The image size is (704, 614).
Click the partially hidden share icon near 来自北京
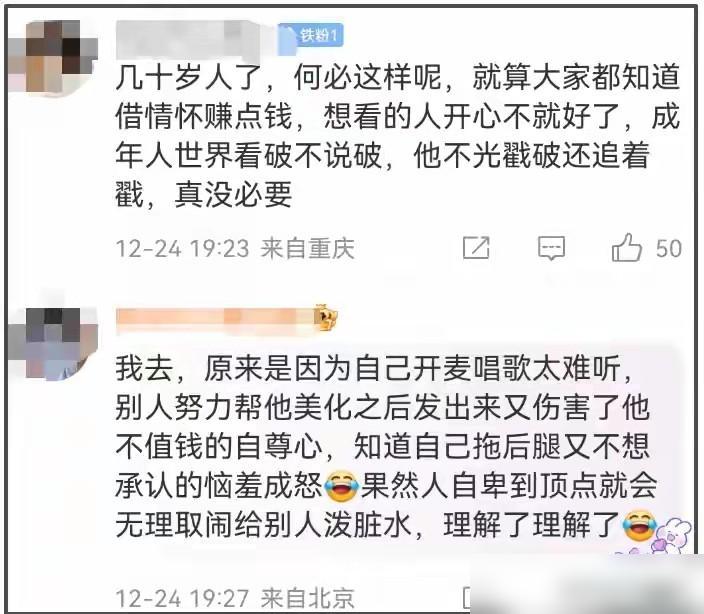click(467, 597)
